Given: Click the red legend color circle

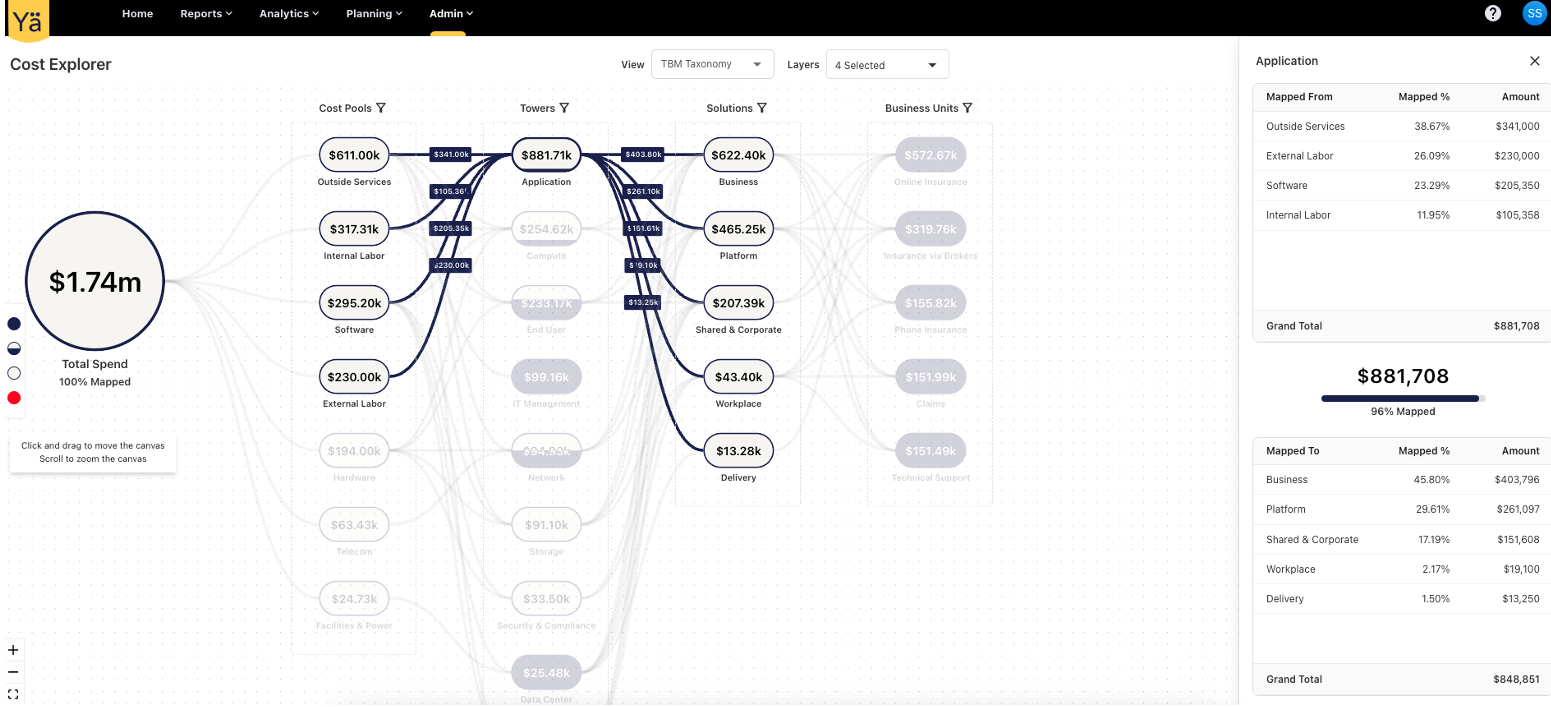Looking at the screenshot, I should (14, 398).
